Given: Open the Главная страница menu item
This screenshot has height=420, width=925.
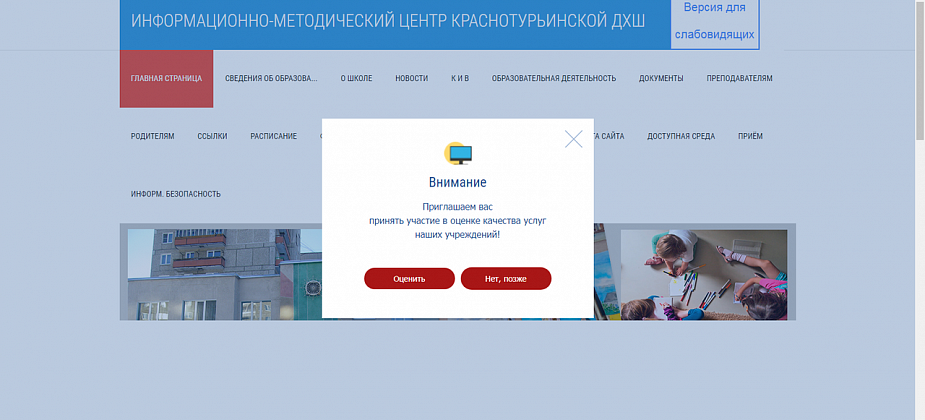Looking at the screenshot, I should [166, 78].
